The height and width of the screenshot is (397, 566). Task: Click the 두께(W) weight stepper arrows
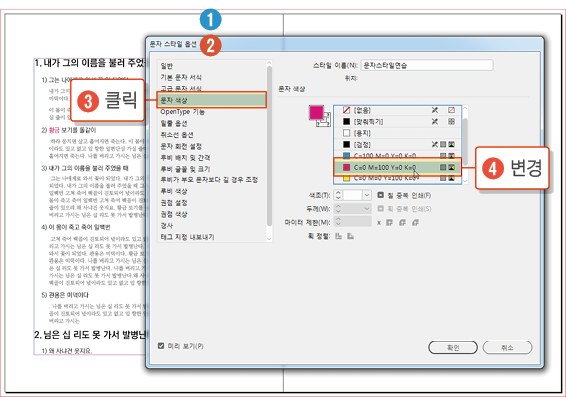click(338, 209)
